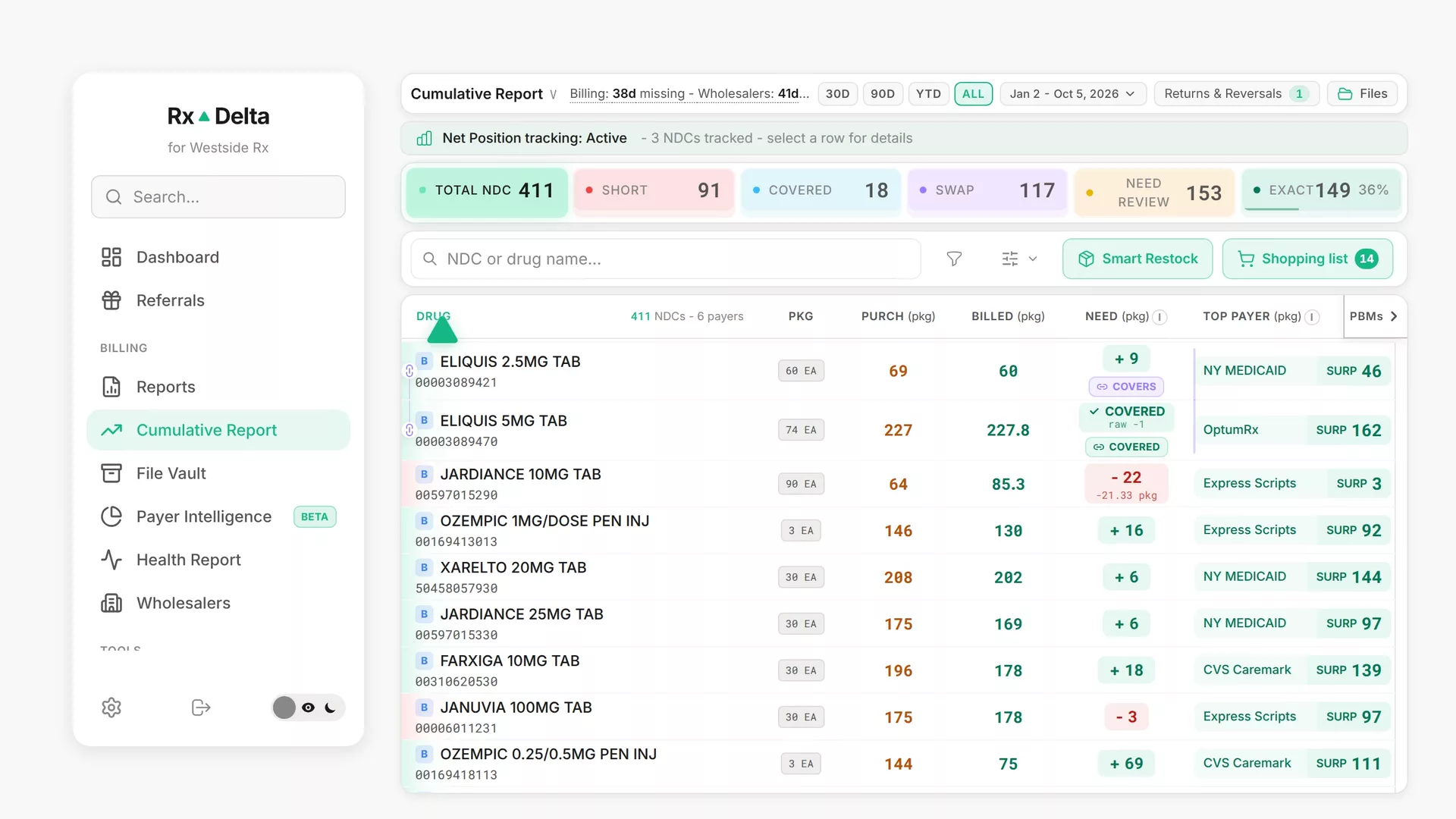The height and width of the screenshot is (819, 1456).
Task: Open File Vault
Action: (218, 473)
